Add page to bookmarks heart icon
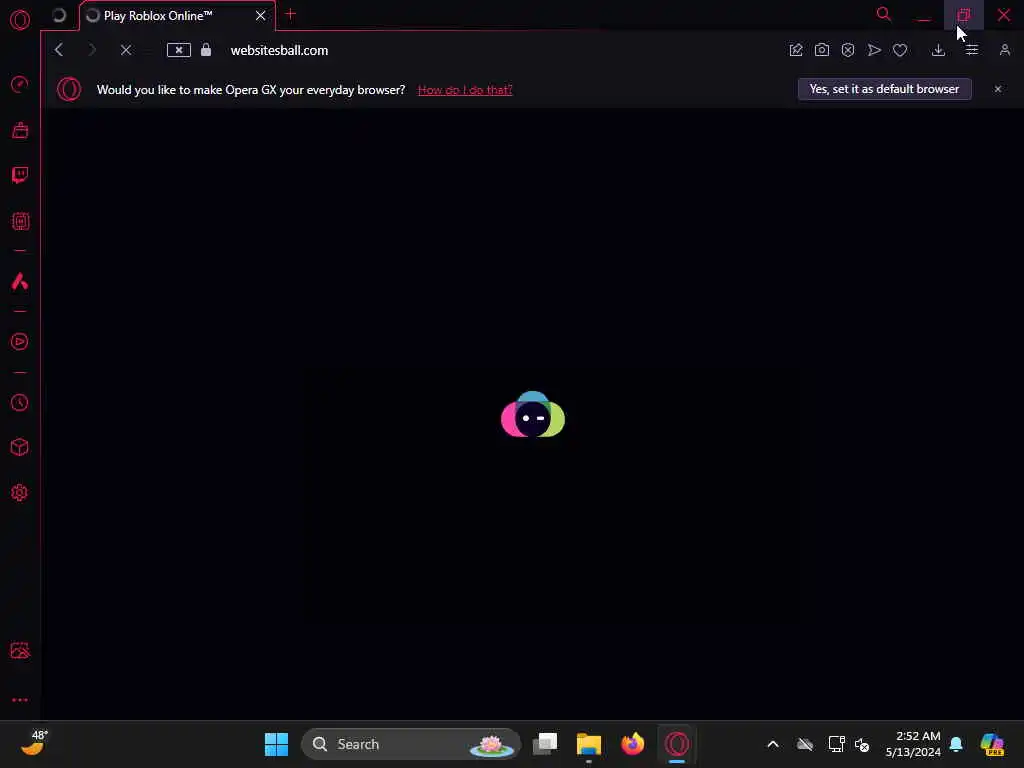The width and height of the screenshot is (1024, 768). (900, 50)
